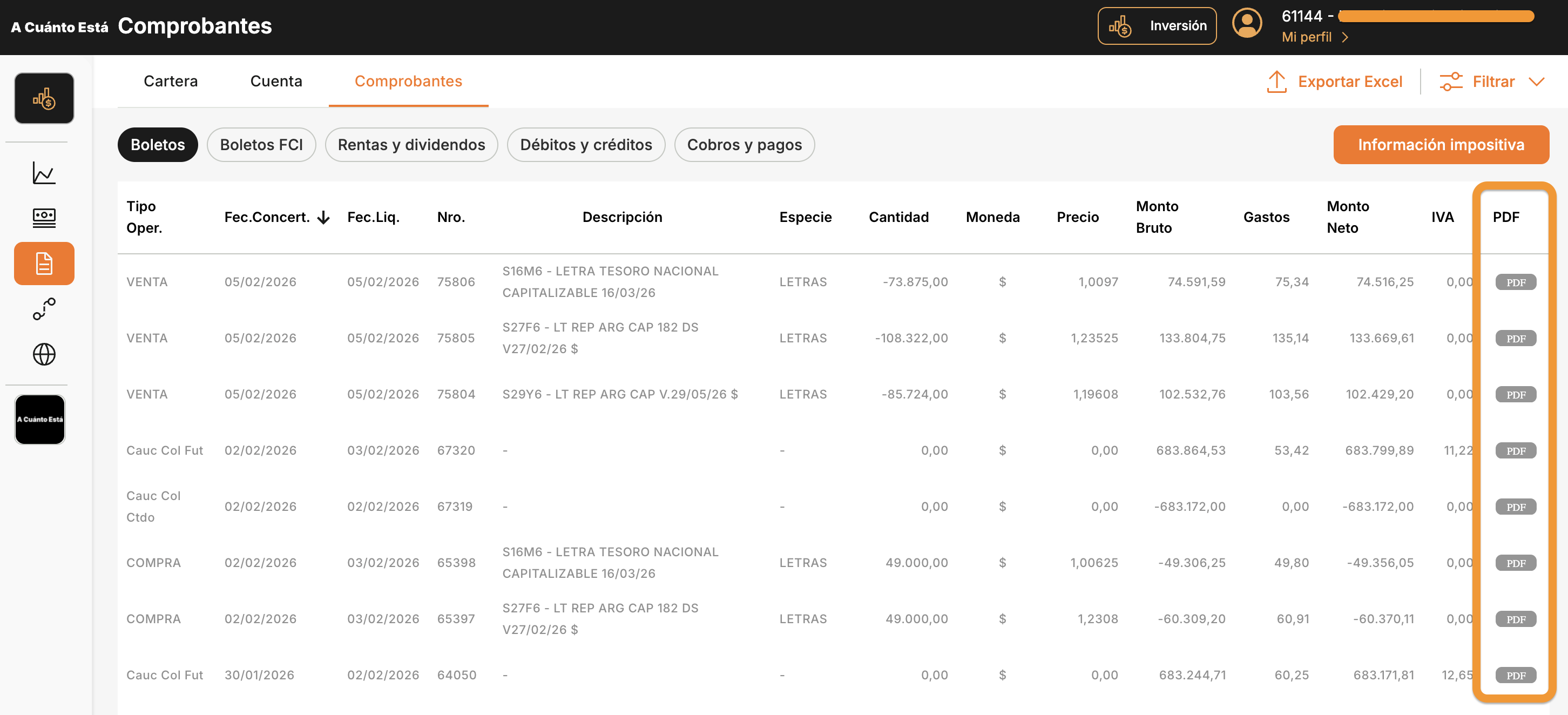Open the connected nodes sidebar icon
The image size is (1568, 715).
tap(44, 309)
